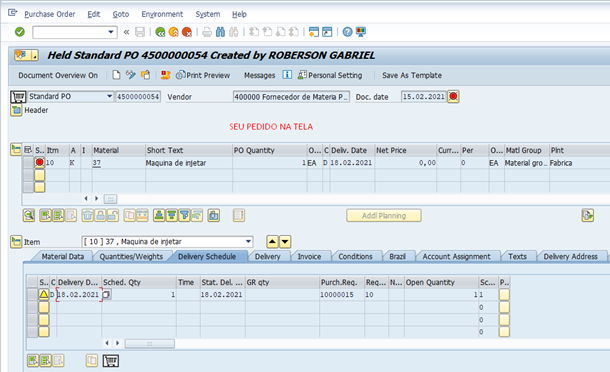610x372 pixels.
Task: Click Save As Template
Action: 412,75
